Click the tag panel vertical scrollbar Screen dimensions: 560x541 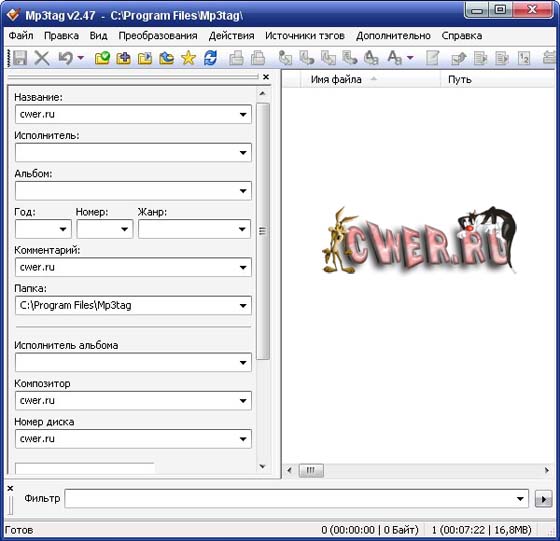pyautogui.click(x=262, y=231)
